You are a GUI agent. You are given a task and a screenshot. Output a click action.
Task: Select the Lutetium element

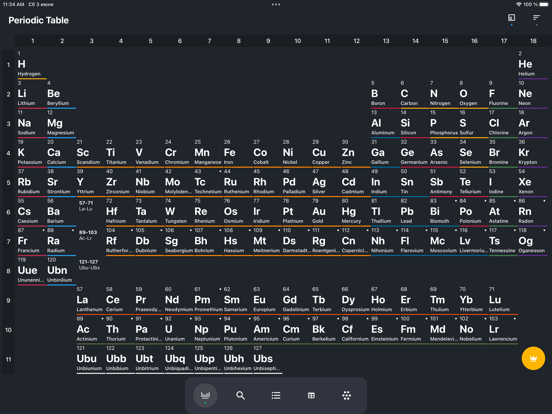coord(503,301)
